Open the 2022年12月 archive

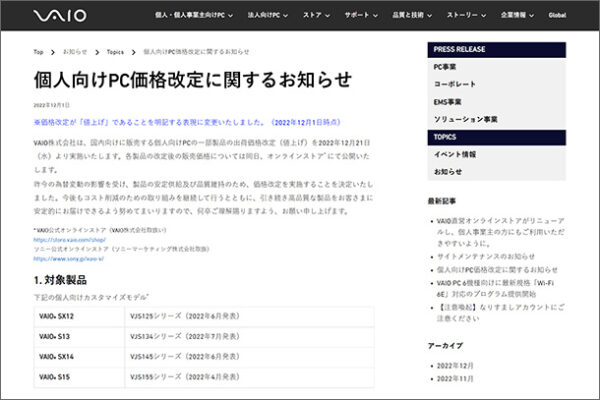tap(455, 366)
